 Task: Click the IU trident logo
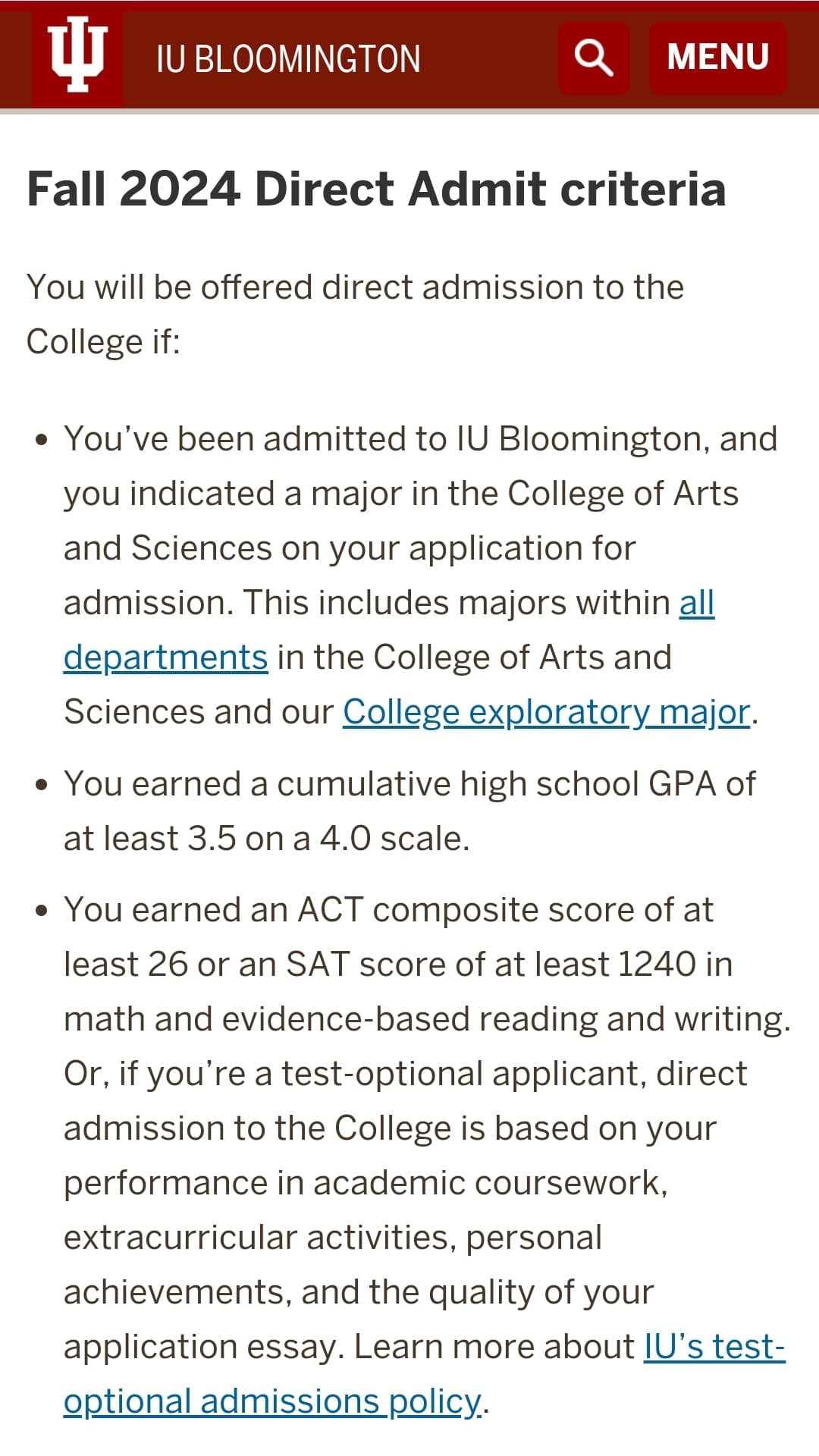(x=77, y=55)
